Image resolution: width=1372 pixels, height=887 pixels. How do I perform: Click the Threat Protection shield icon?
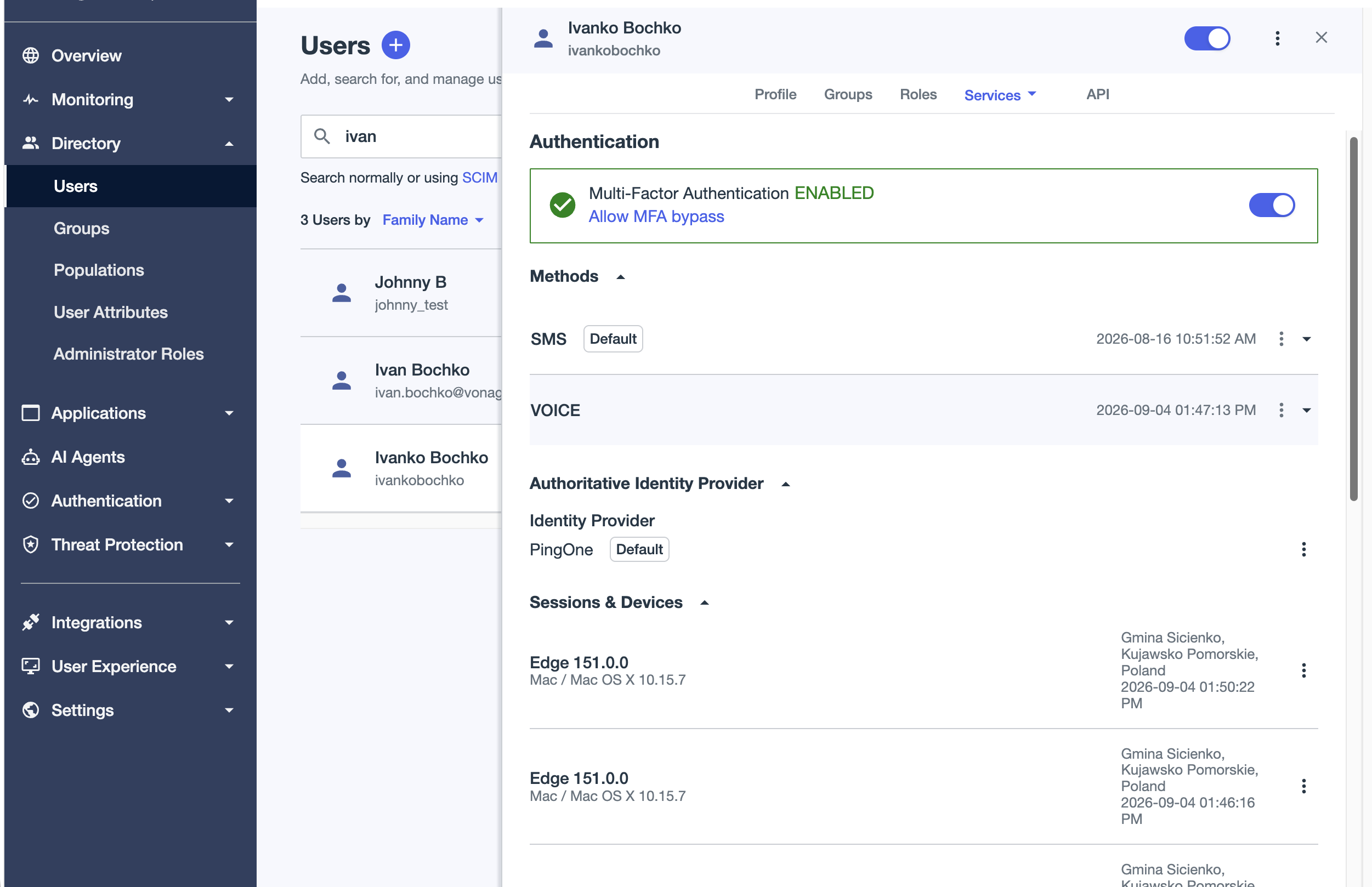pyautogui.click(x=31, y=544)
